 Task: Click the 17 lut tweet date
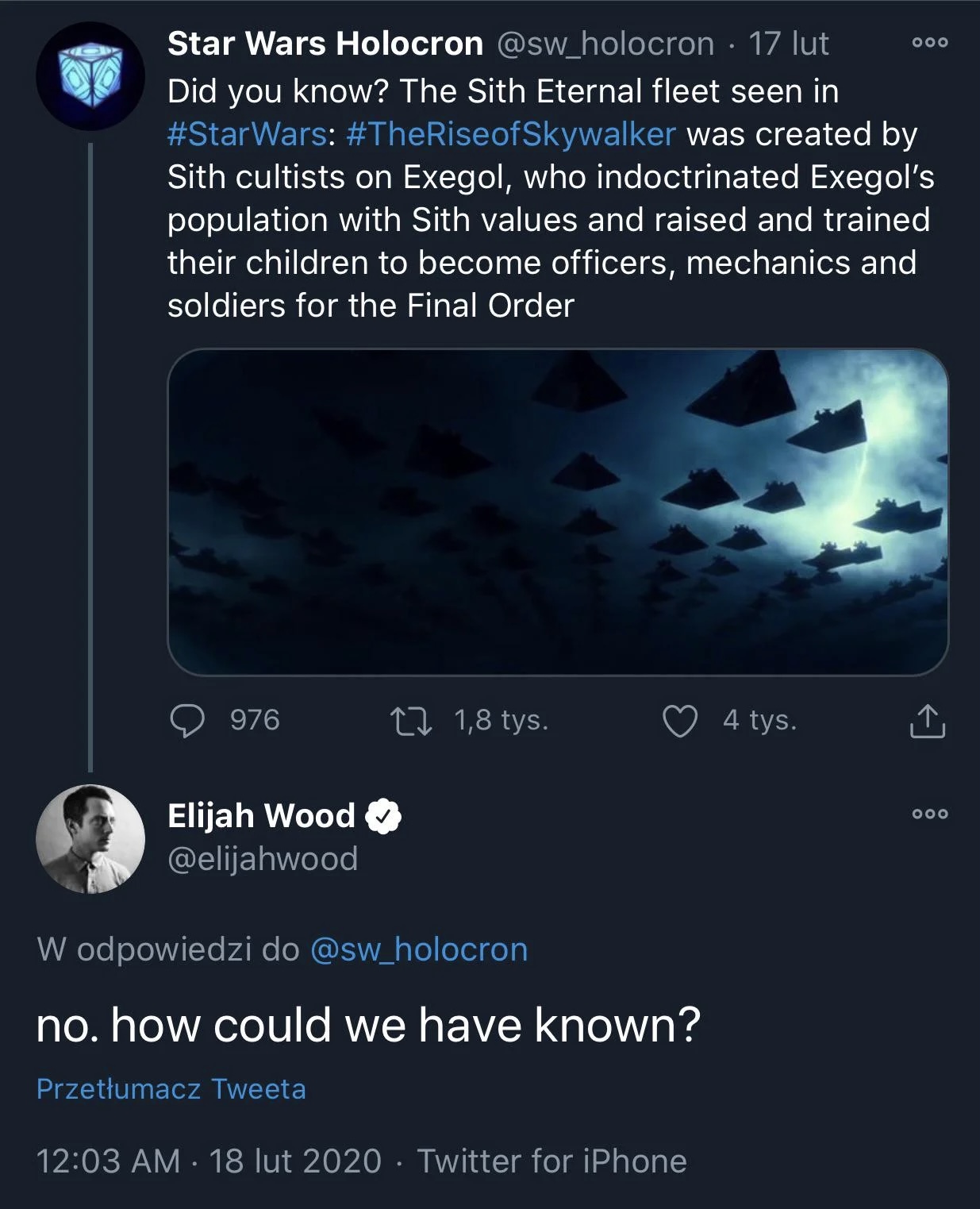(x=788, y=44)
